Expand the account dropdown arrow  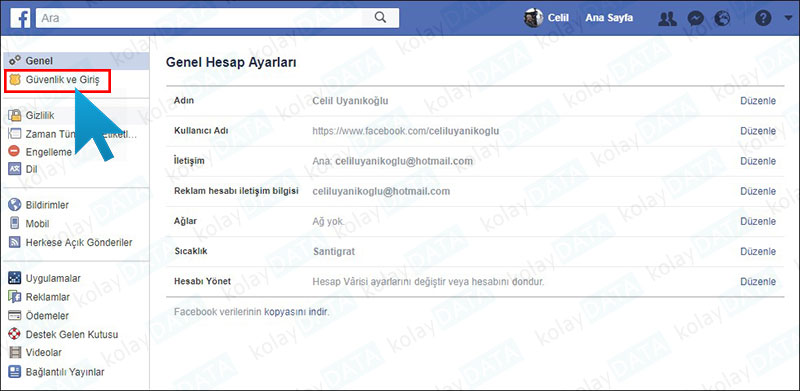[788, 19]
